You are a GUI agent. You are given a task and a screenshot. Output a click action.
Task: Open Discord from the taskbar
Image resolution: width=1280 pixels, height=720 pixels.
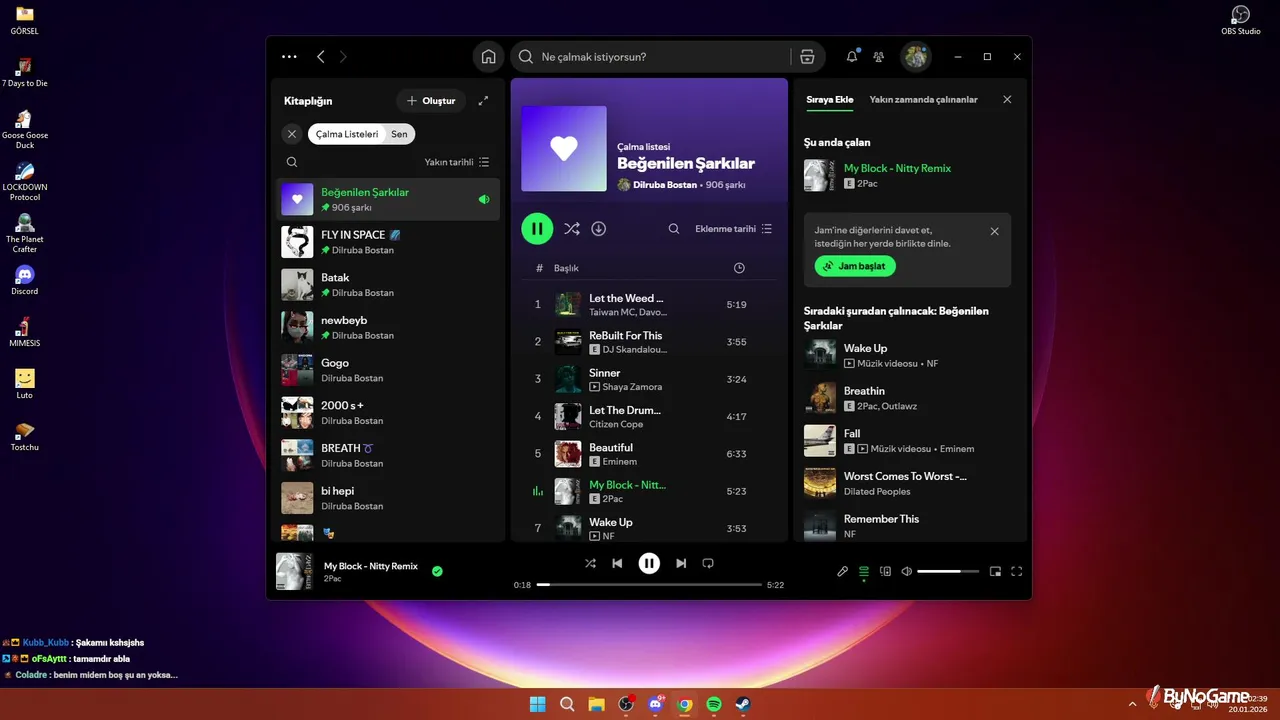pos(656,704)
